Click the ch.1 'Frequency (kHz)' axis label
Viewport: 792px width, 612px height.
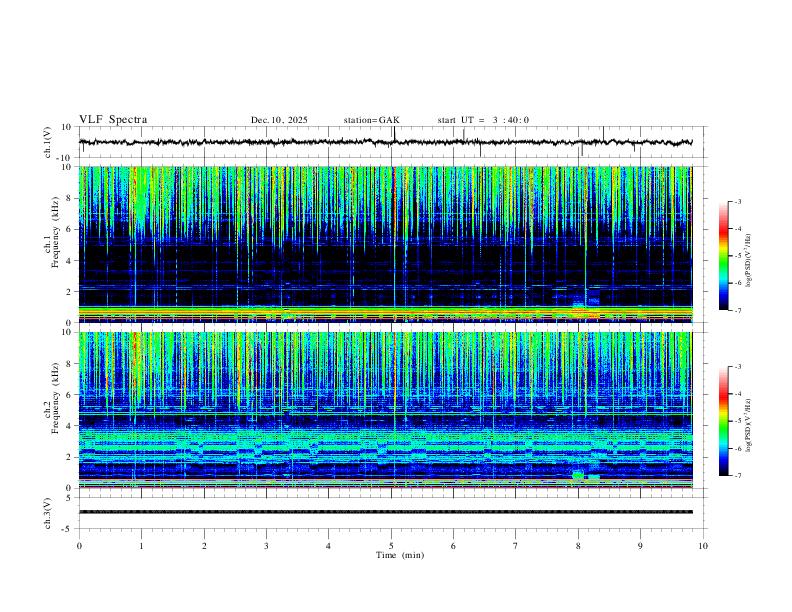(x=55, y=232)
